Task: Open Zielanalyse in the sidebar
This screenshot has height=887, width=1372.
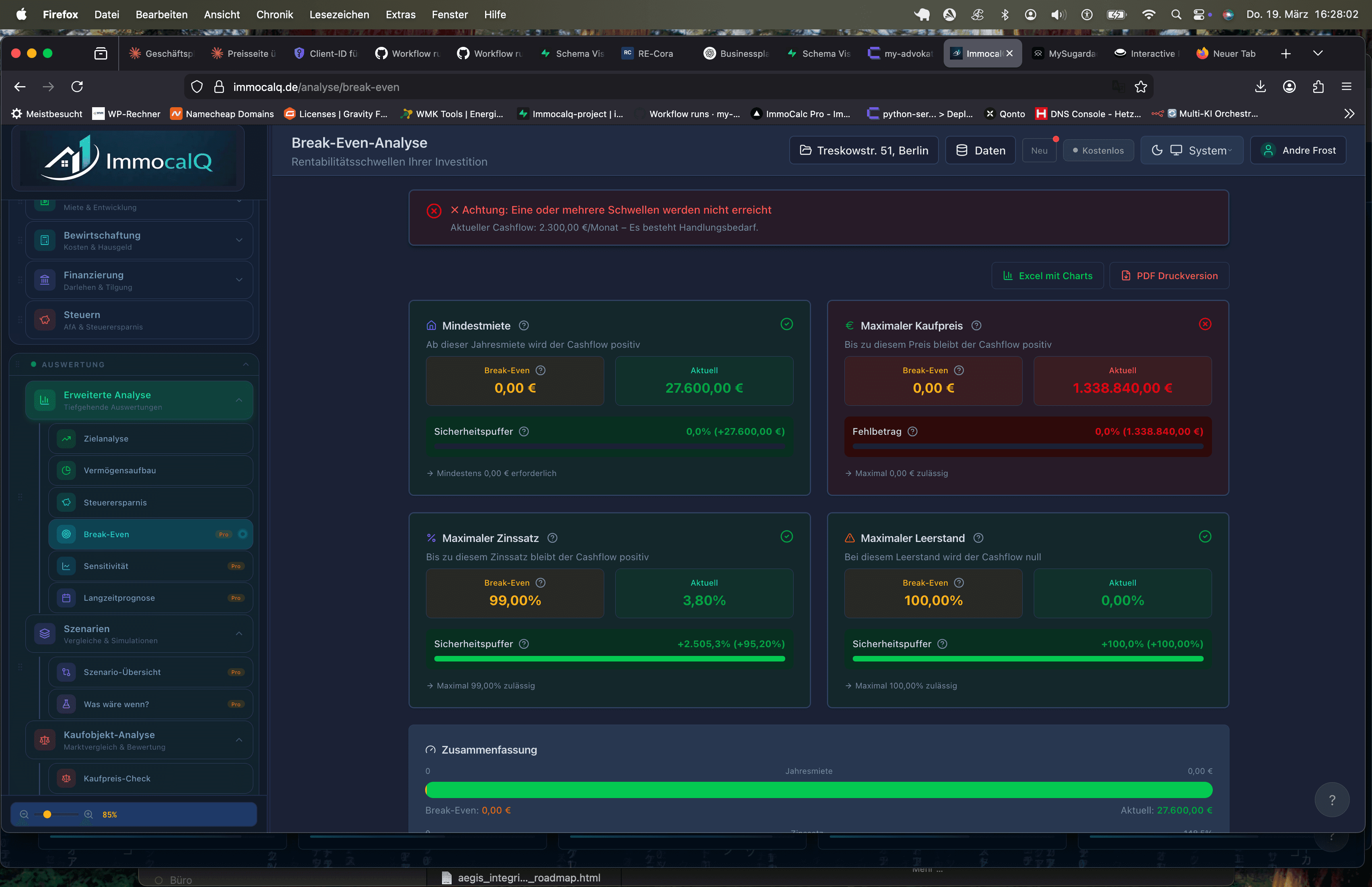Action: pos(151,439)
